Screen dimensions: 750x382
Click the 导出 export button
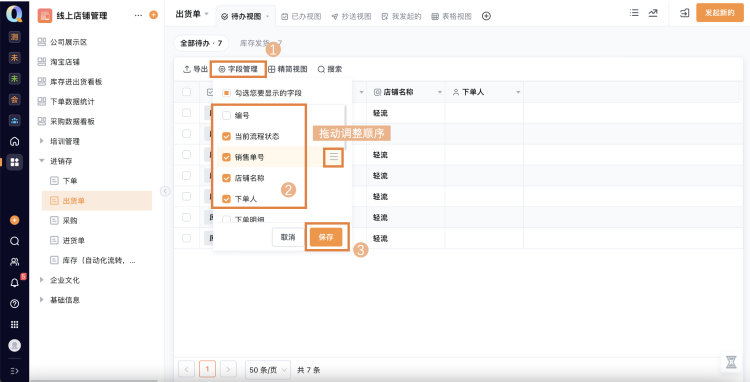click(x=195, y=69)
